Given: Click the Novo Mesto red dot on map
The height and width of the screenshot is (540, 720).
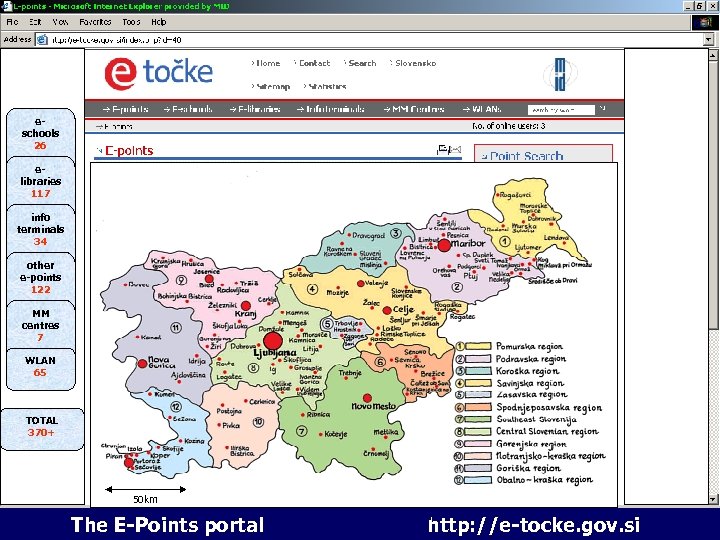Looking at the screenshot, I should tap(367, 398).
